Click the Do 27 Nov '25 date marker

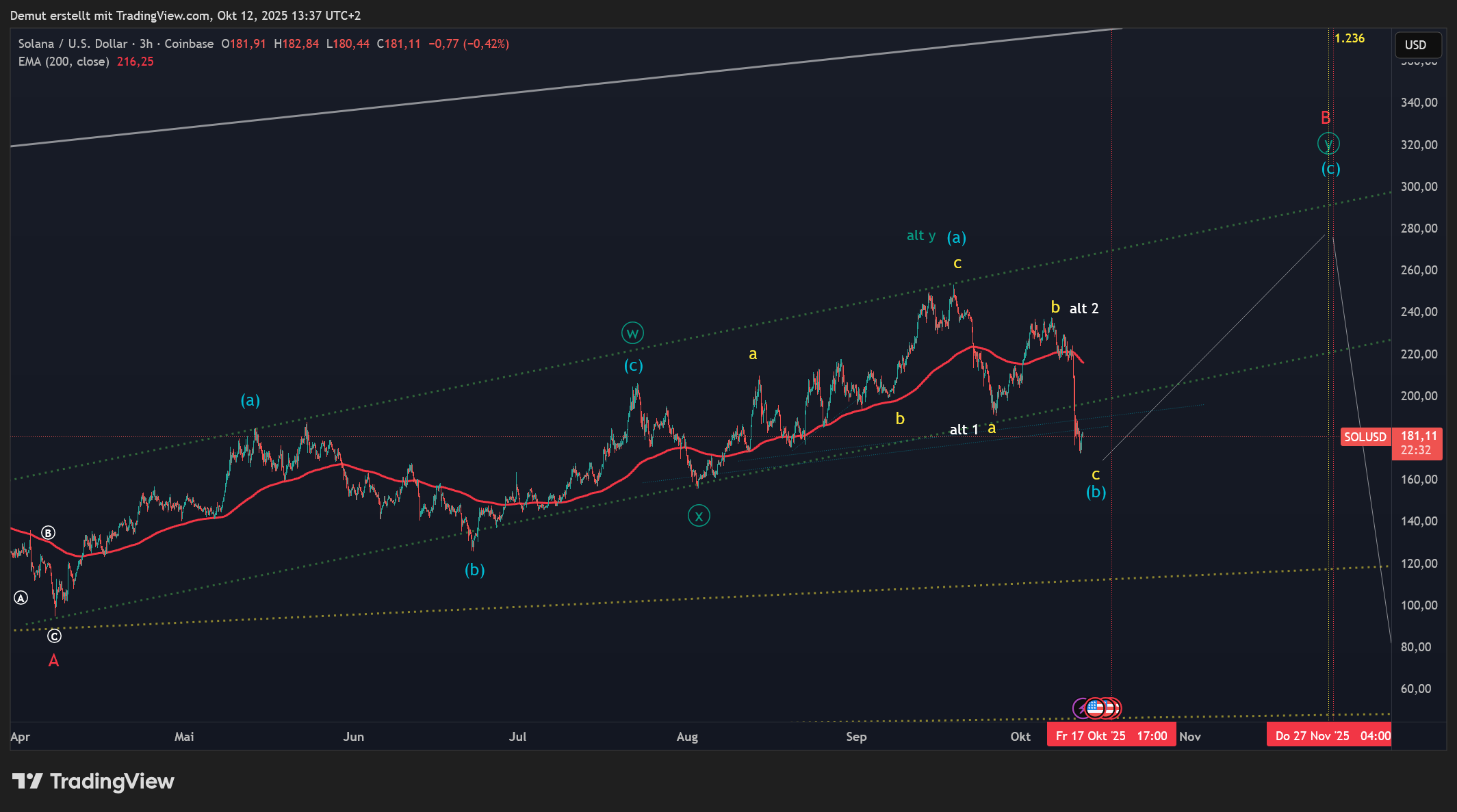coord(1328,736)
